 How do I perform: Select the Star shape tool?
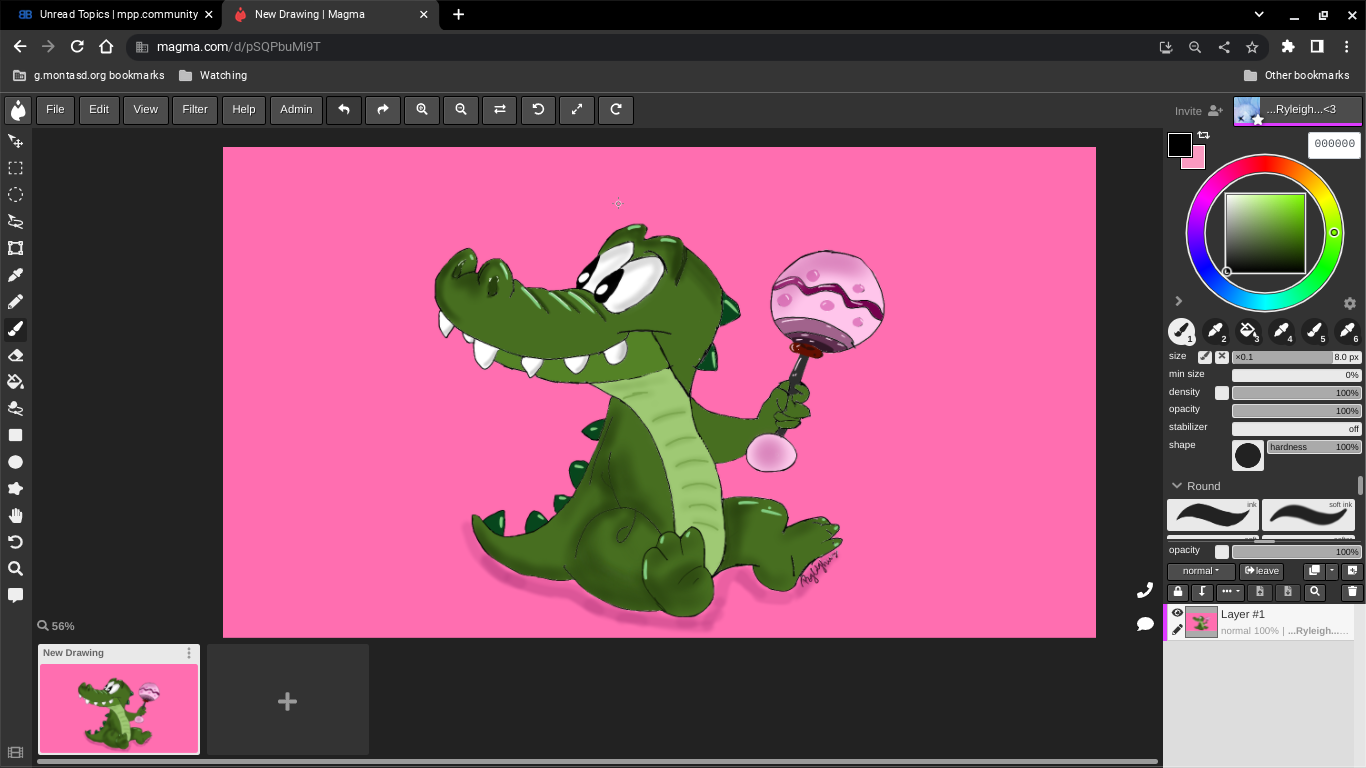click(x=15, y=489)
